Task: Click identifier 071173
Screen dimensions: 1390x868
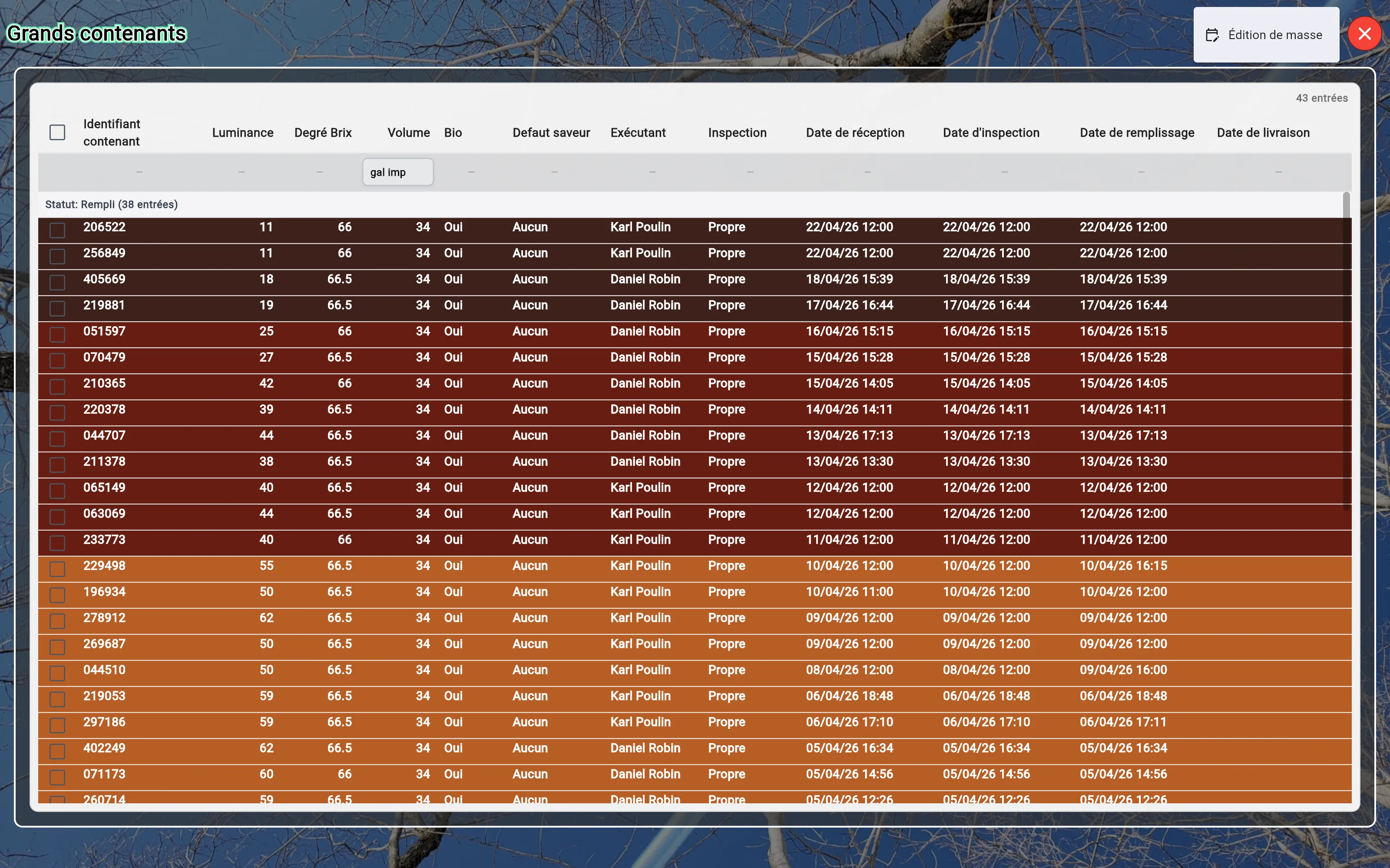Action: pos(104,774)
